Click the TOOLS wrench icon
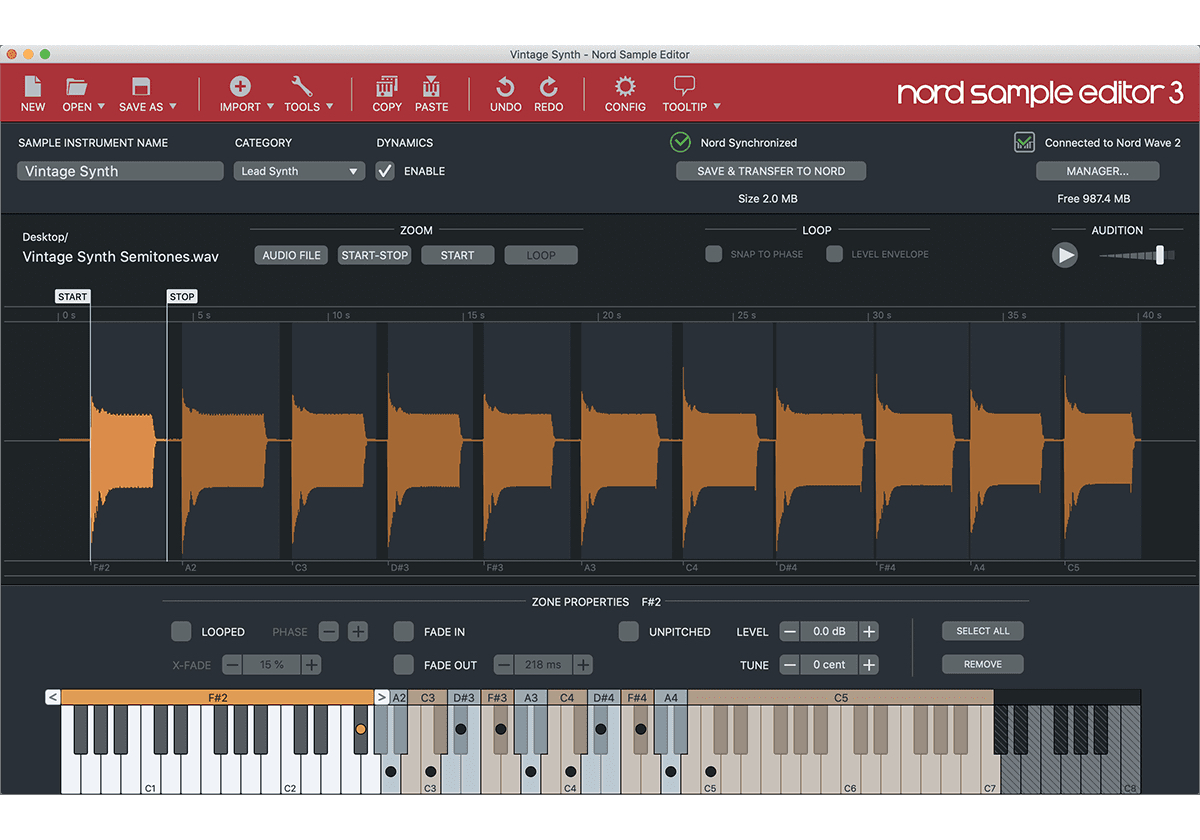Screen dimensions: 1200x840 [x=302, y=86]
